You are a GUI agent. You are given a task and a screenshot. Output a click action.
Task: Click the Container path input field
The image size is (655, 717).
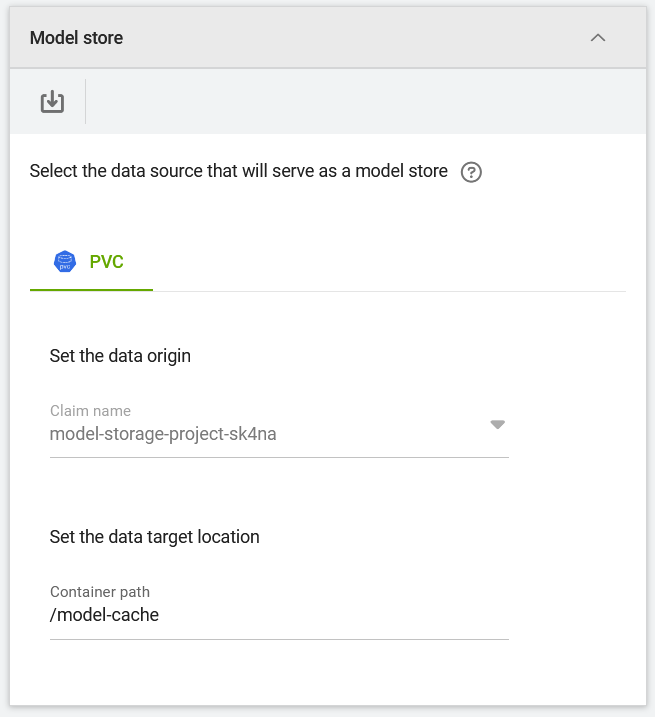click(279, 615)
